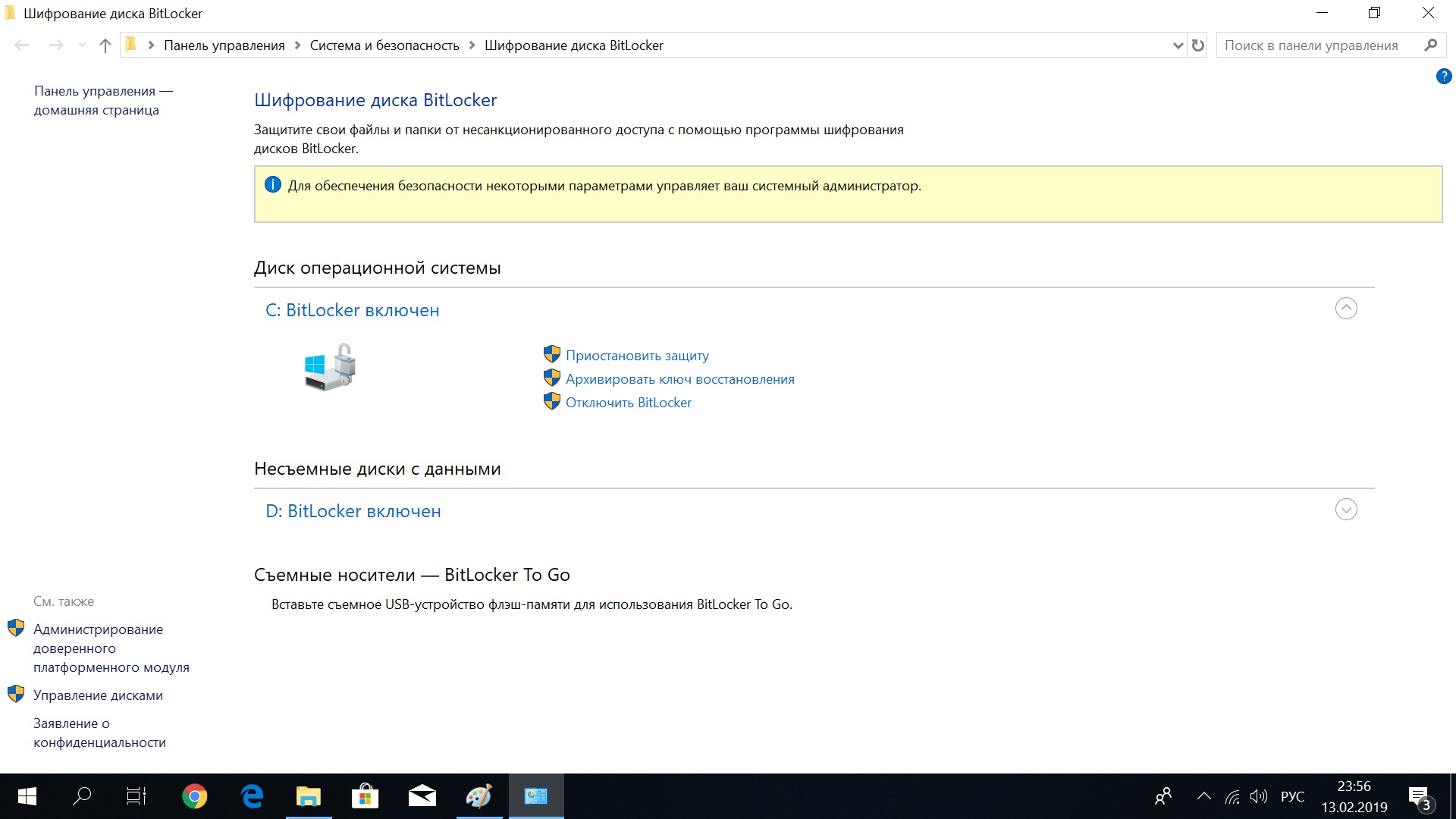The width and height of the screenshot is (1456, 819).
Task: Click shield icon beside Приостановить защиту
Action: 552,354
